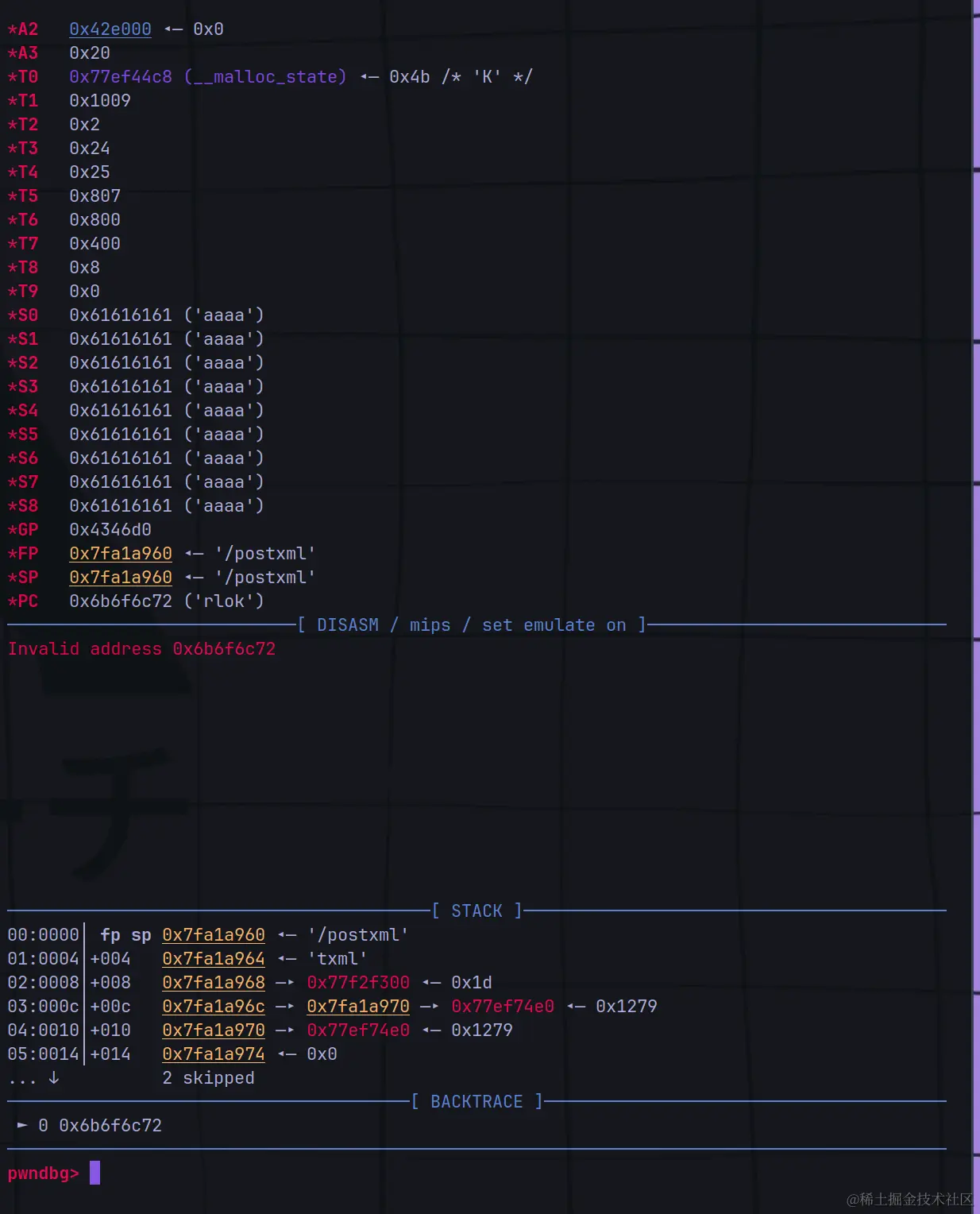The height and width of the screenshot is (1214, 980).
Task: Click the '2 skipped' stack note
Action: click(208, 1078)
